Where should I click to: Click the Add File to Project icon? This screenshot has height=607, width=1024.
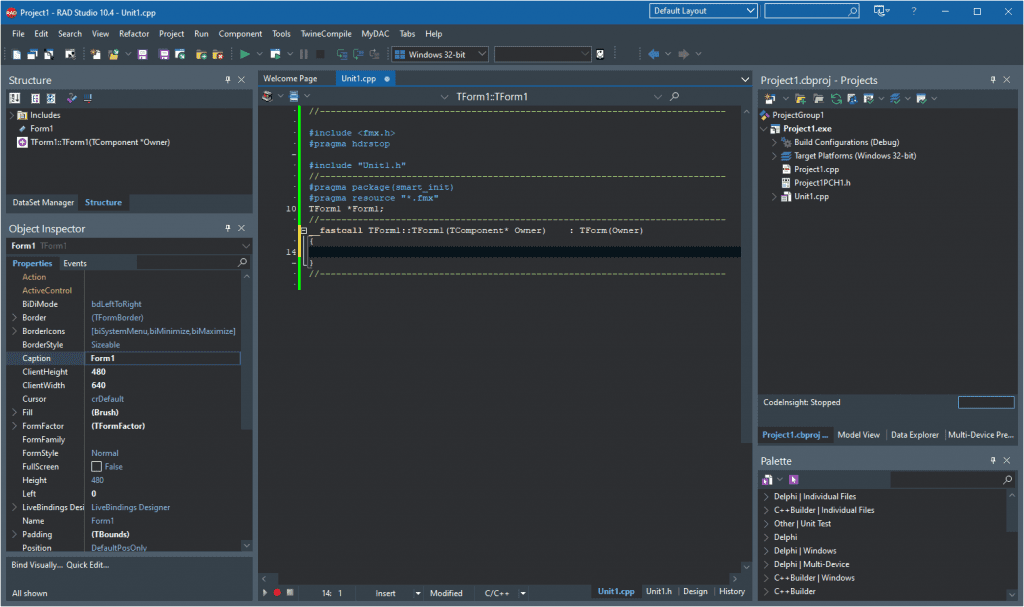[201, 54]
